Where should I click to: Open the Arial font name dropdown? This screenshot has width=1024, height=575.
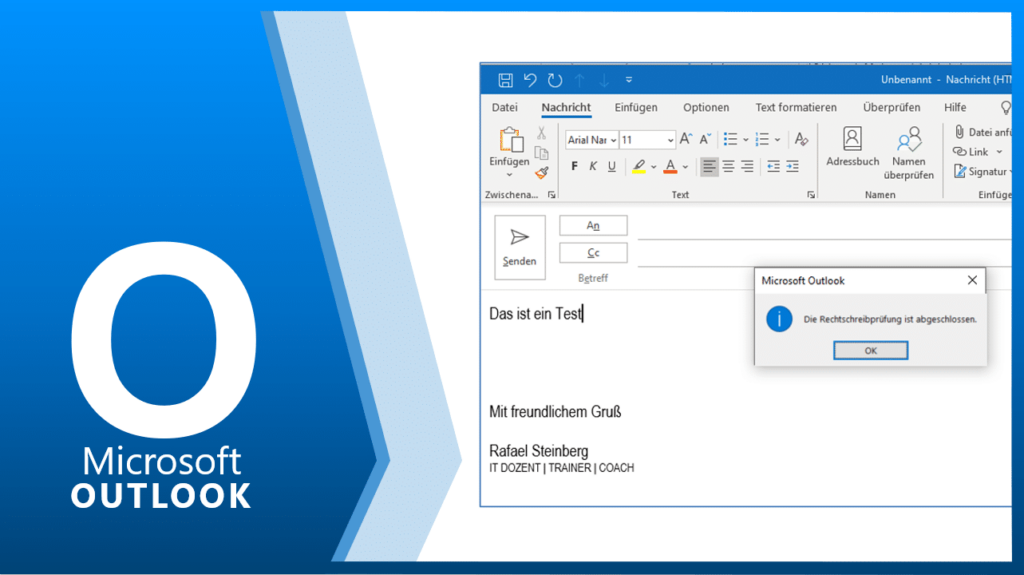[592, 140]
